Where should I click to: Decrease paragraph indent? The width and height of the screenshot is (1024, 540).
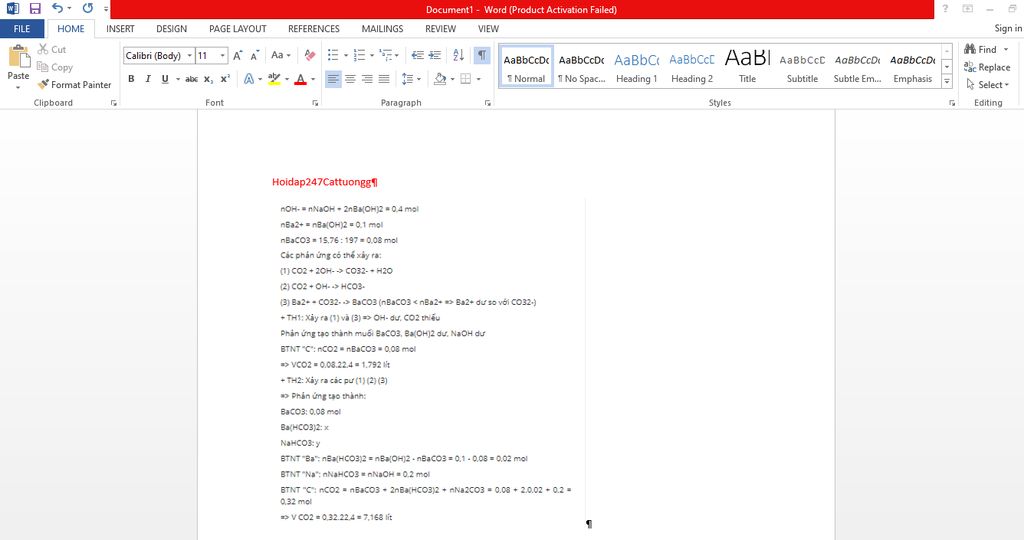417,56
